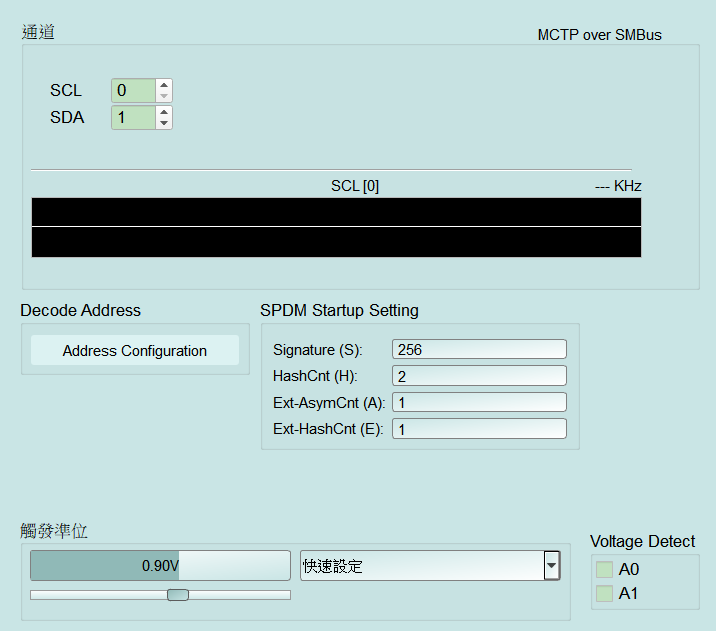
Task: Click the SDA channel value field
Action: point(134,117)
